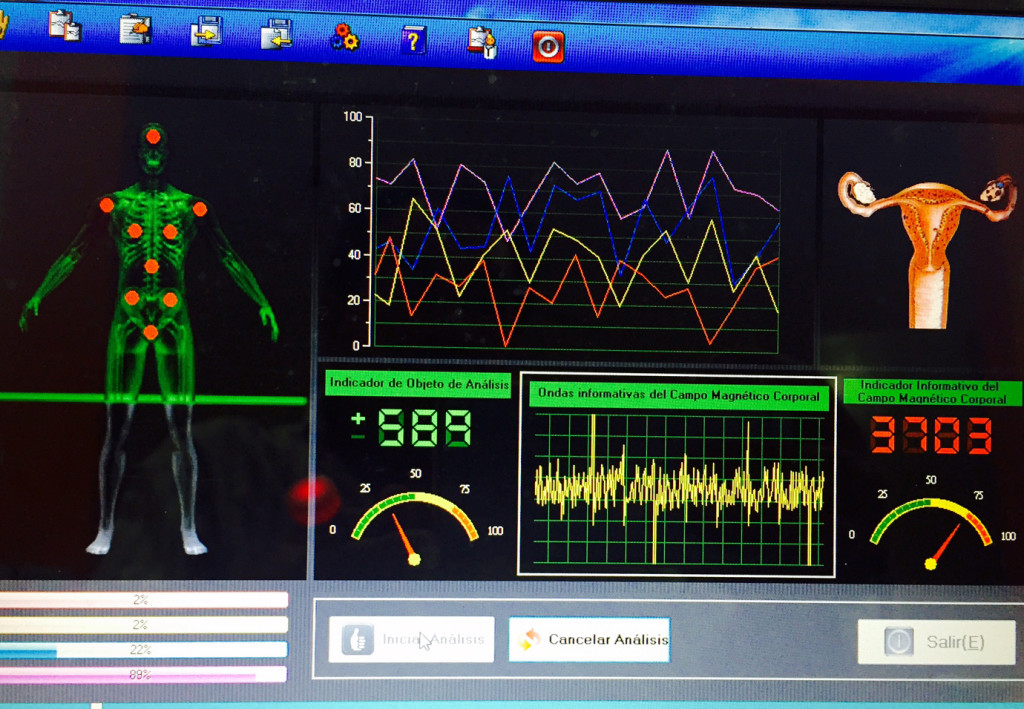Image resolution: width=1024 pixels, height=709 pixels.
Task: Click the floppy disk with left arrow icon
Action: click(x=276, y=34)
